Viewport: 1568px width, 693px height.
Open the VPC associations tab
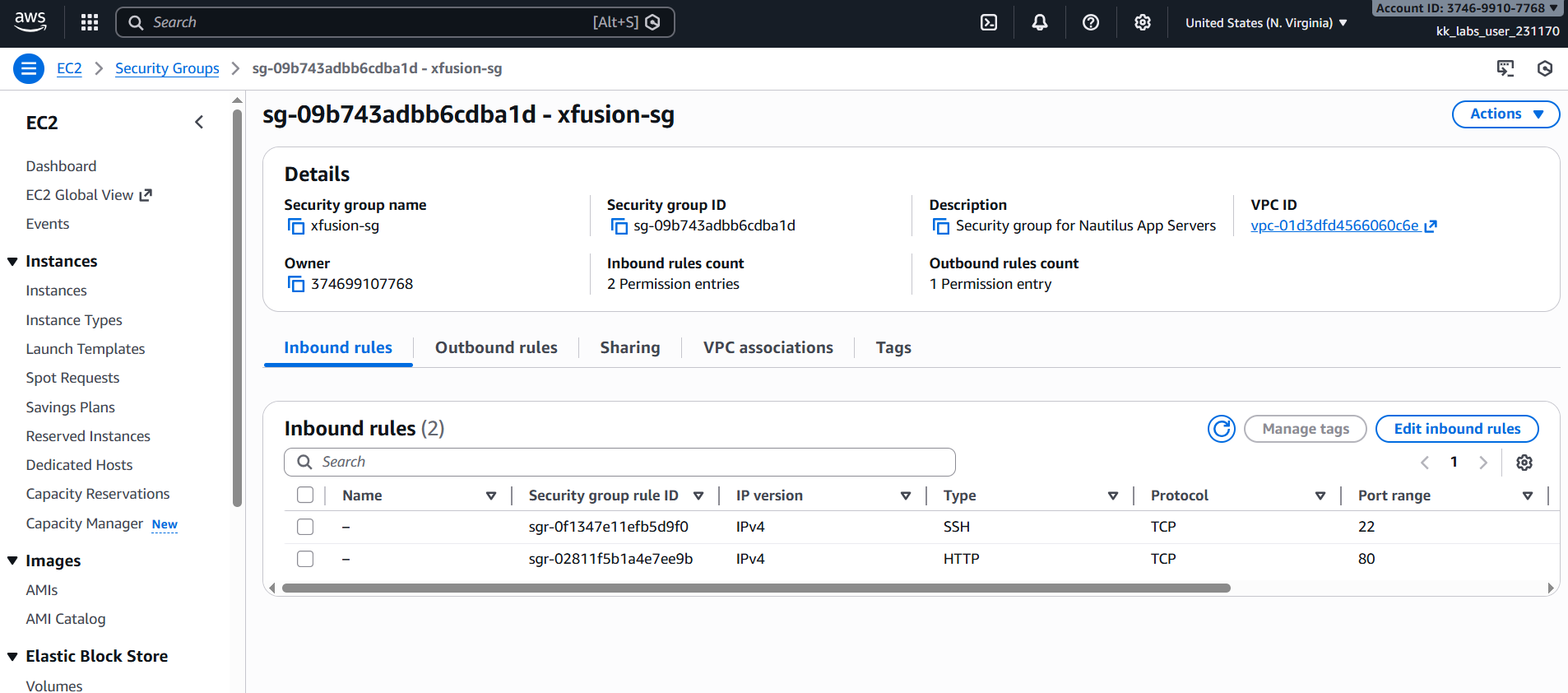click(x=768, y=347)
